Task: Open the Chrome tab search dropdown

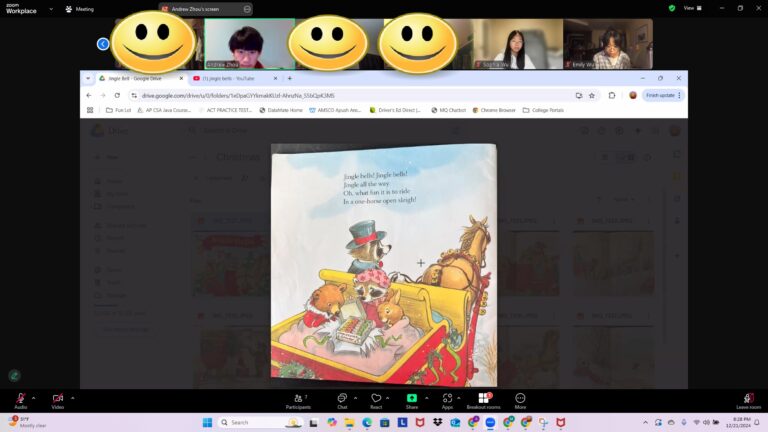Action: pyautogui.click(x=88, y=78)
